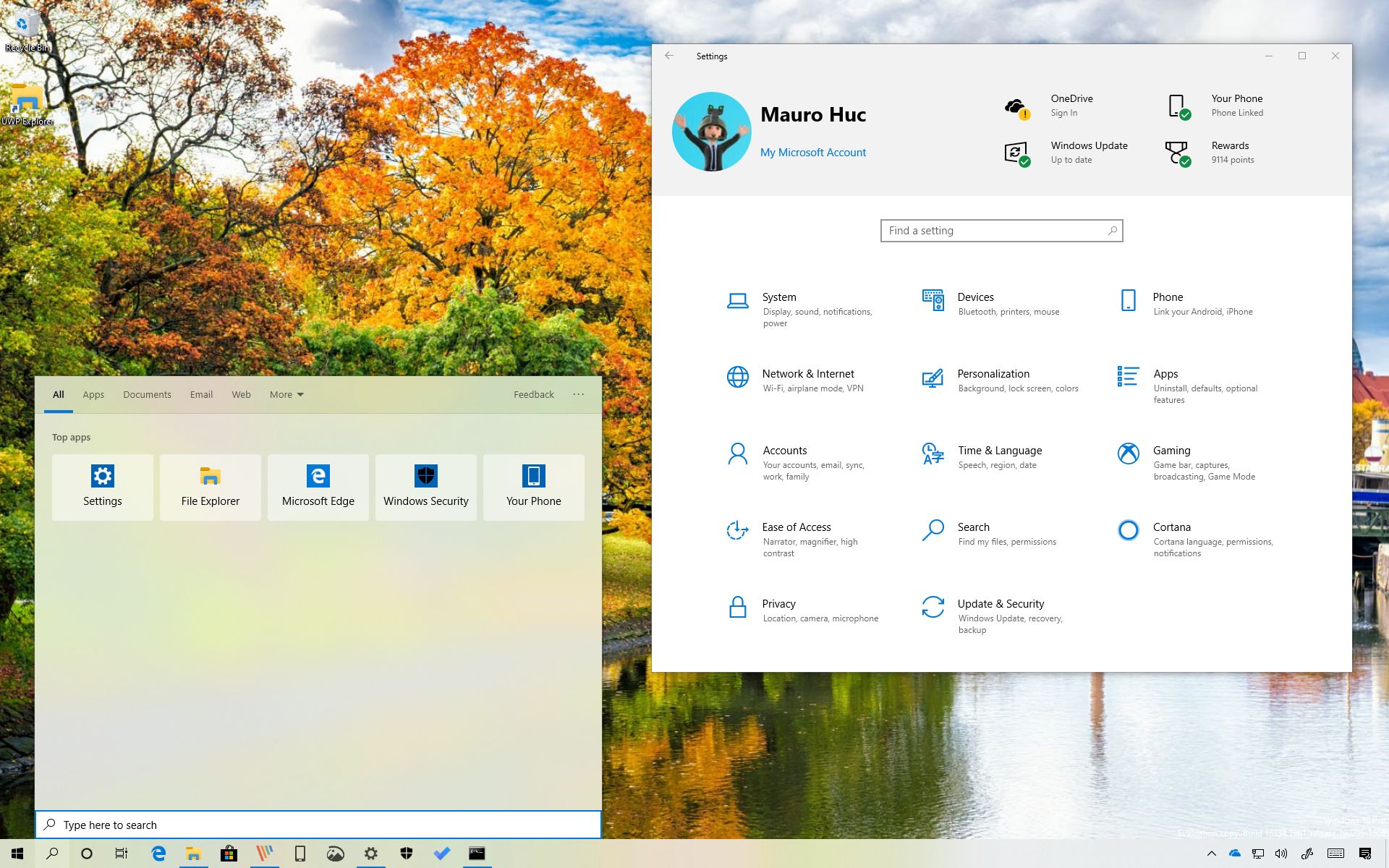This screenshot has width=1389, height=868.
Task: Open Personalization settings
Action: click(x=1001, y=380)
